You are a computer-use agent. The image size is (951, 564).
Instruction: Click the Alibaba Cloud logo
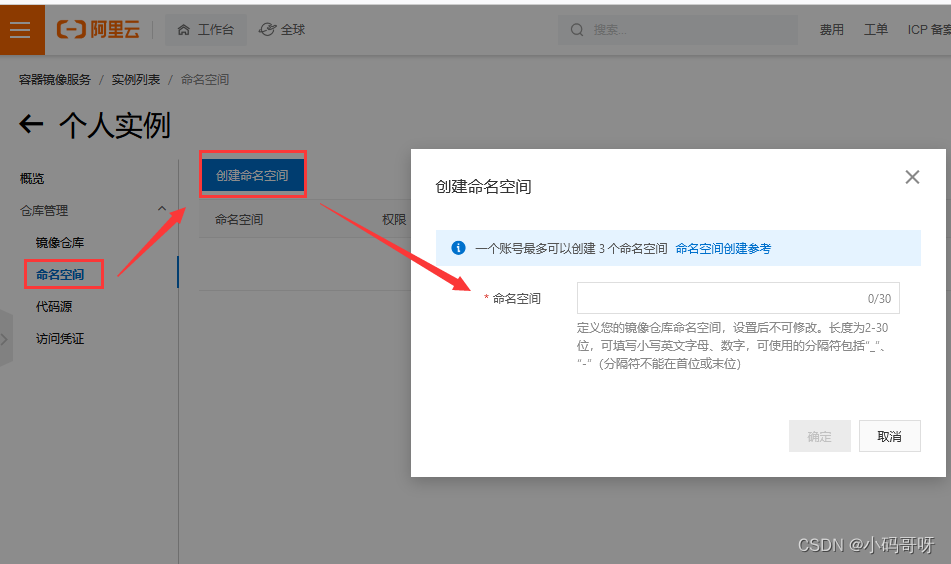[x=98, y=29]
